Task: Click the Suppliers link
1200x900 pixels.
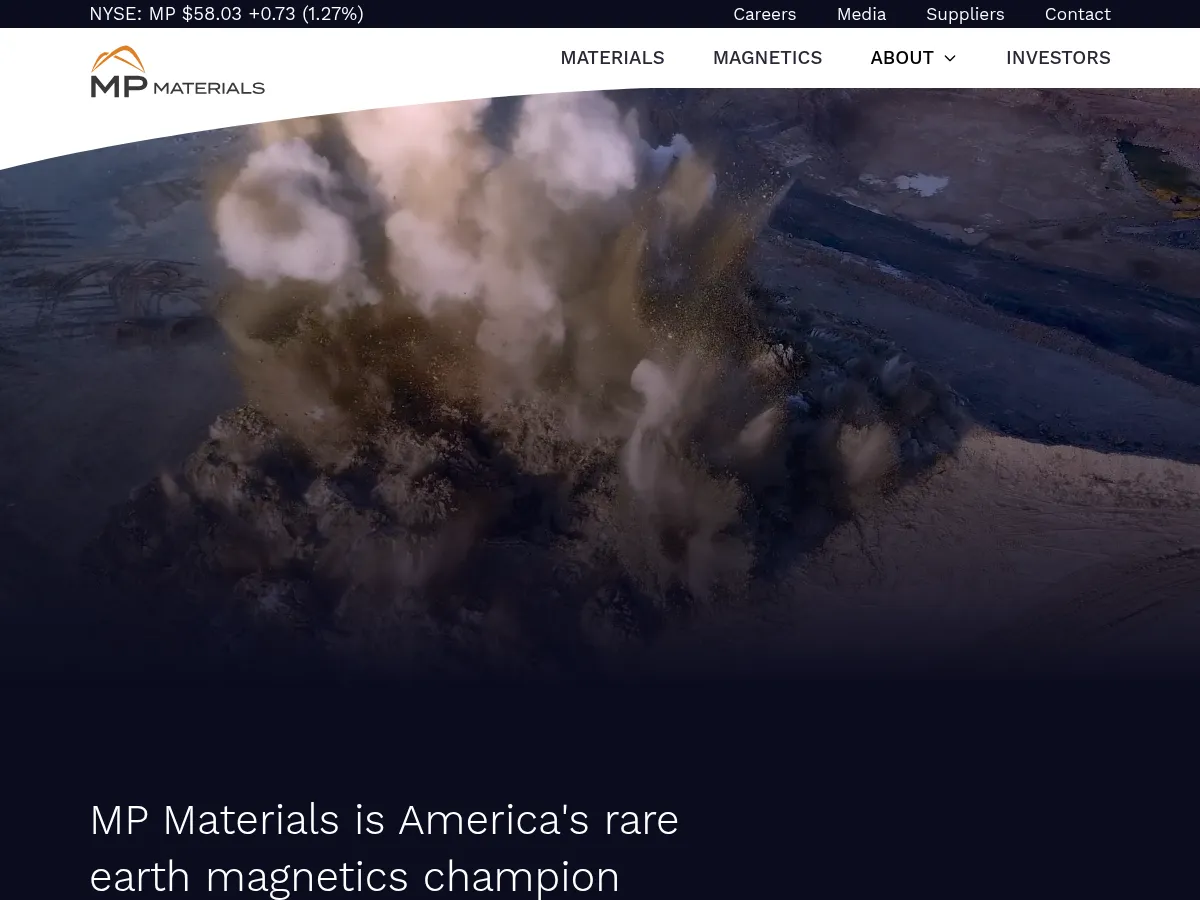Action: (965, 14)
